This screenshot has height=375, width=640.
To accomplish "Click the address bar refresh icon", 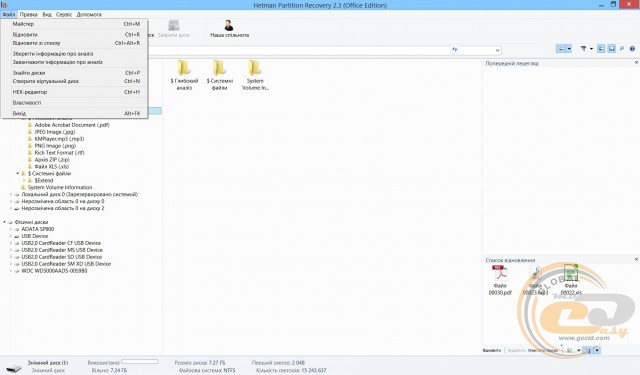I will pyautogui.click(x=455, y=50).
